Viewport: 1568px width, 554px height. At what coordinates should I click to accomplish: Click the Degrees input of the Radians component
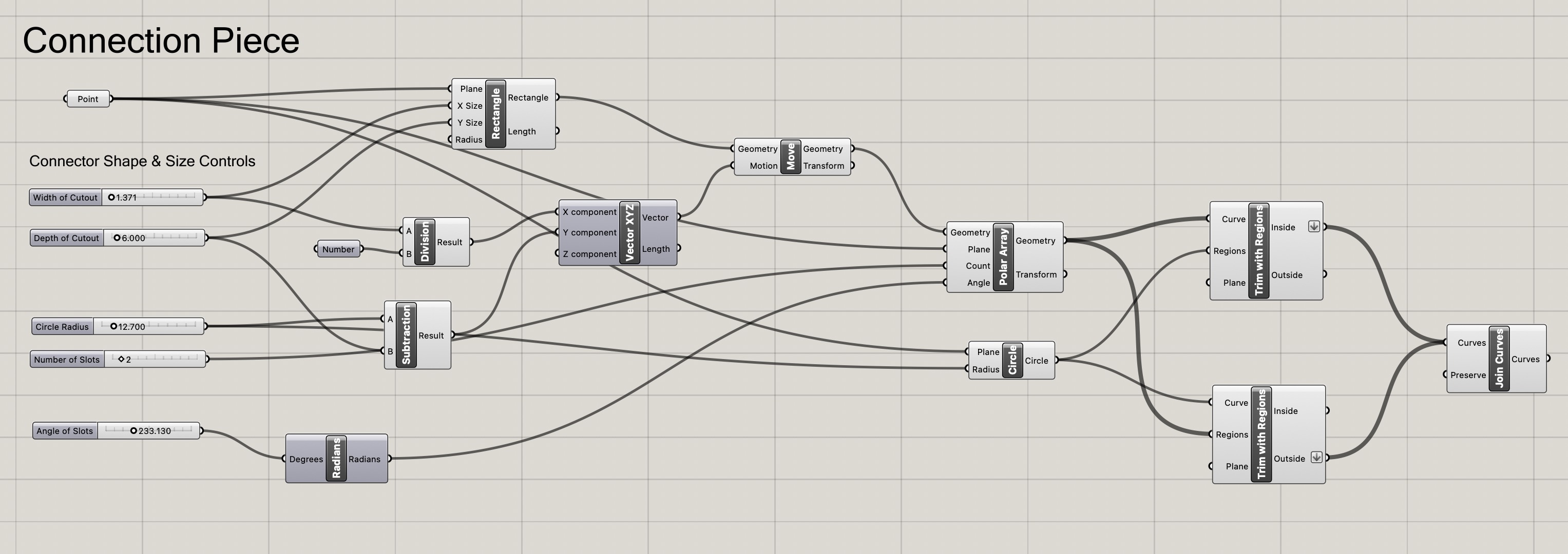click(x=305, y=459)
